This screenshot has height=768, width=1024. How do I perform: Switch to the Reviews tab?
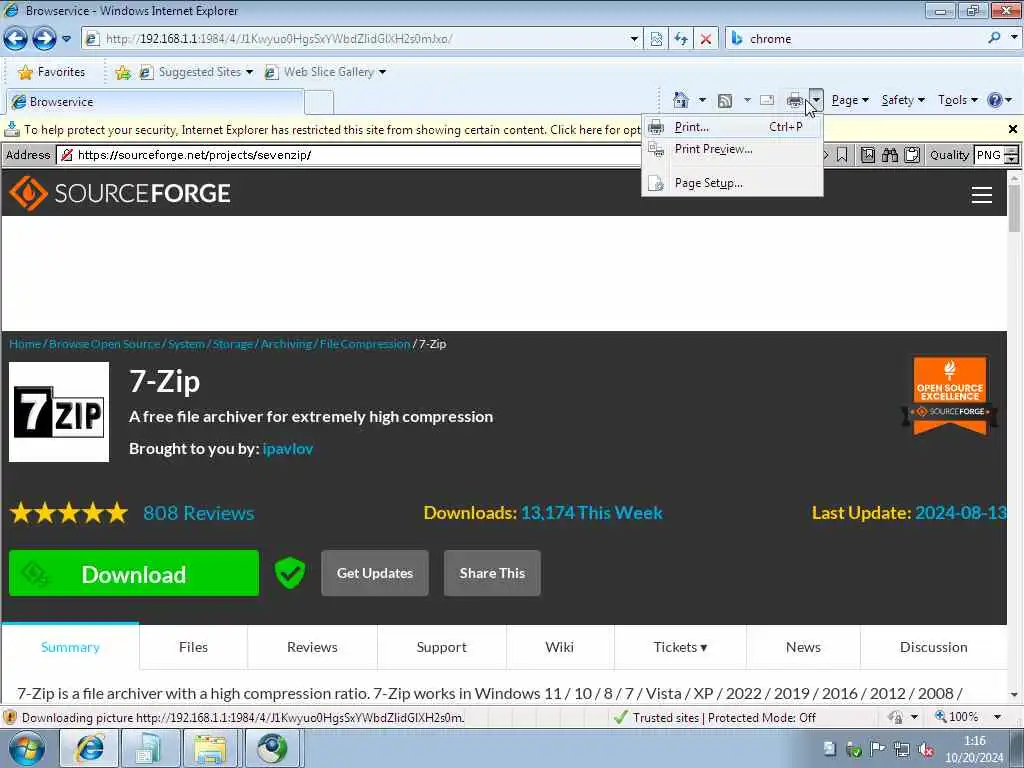pos(312,647)
